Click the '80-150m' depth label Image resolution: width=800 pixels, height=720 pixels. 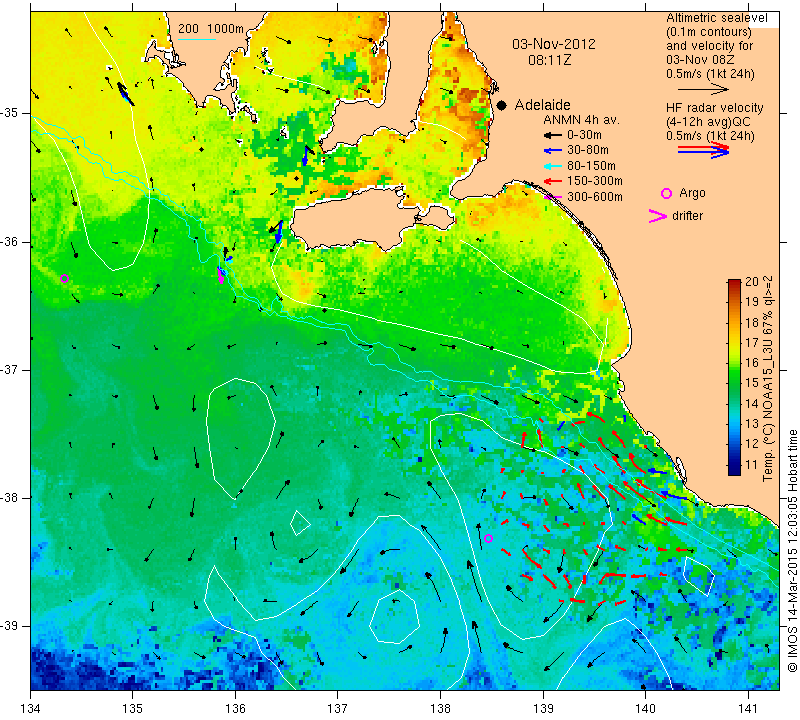pyautogui.click(x=591, y=166)
